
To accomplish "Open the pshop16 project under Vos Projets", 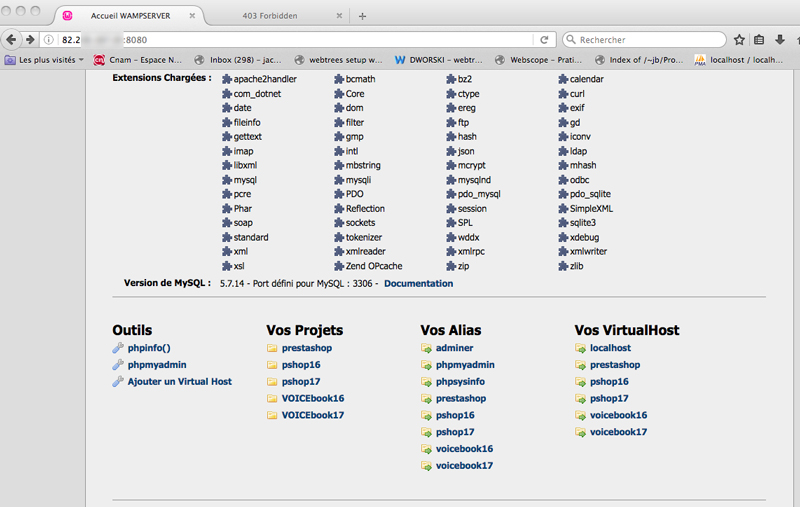I will (x=301, y=365).
